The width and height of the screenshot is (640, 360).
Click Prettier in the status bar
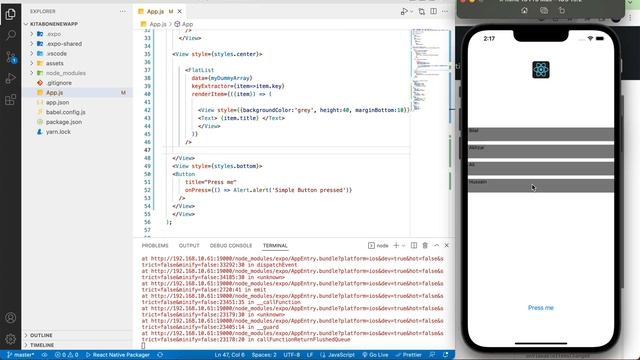pos(409,355)
